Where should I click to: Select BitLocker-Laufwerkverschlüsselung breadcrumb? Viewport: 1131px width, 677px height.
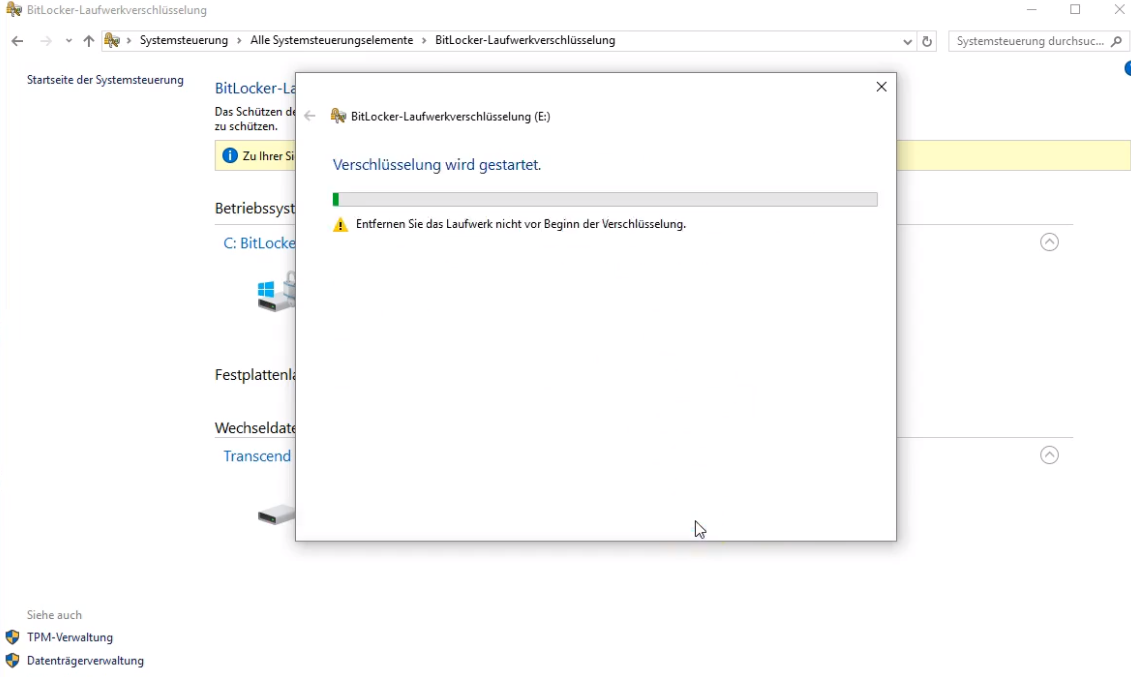click(525, 40)
